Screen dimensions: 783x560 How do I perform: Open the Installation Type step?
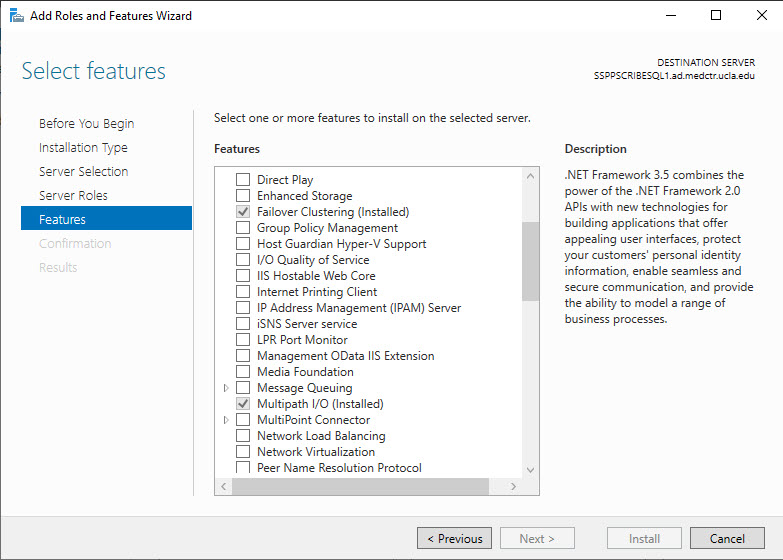(x=83, y=147)
